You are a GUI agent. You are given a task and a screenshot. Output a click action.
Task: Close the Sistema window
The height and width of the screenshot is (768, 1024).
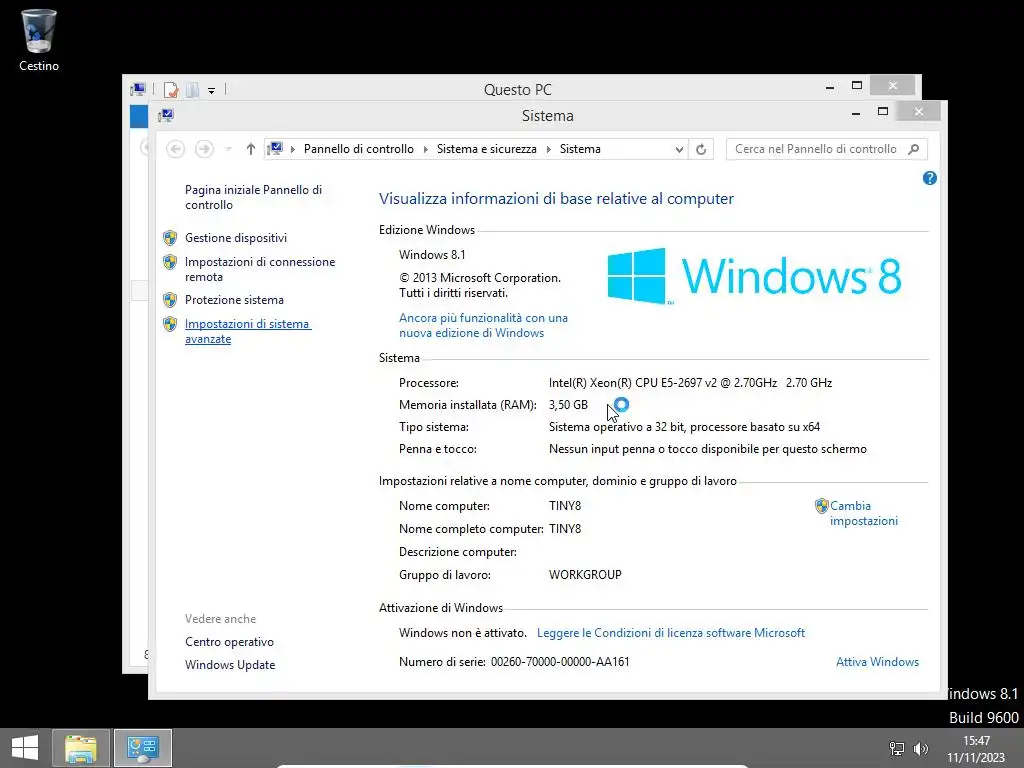click(x=918, y=112)
